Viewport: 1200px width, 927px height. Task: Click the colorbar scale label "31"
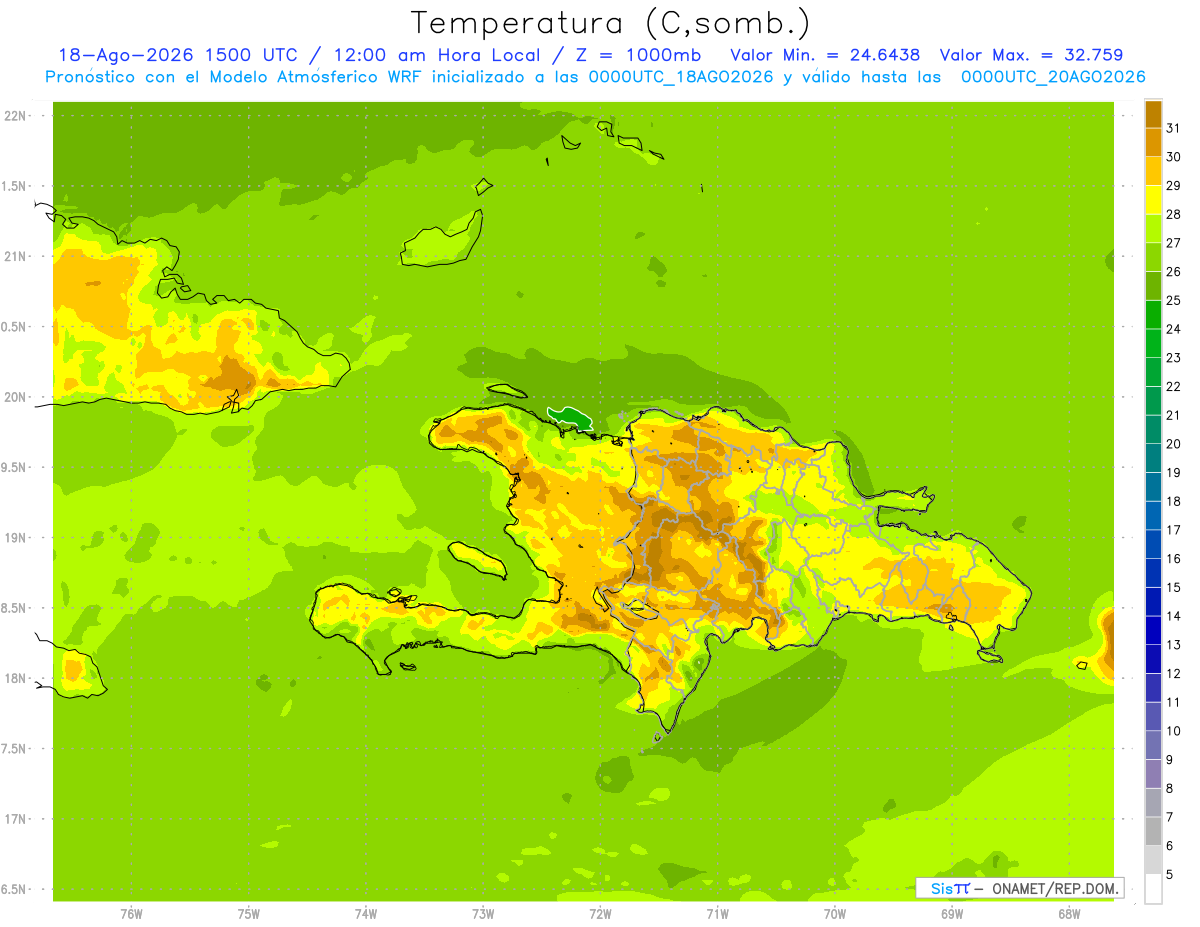(1173, 128)
